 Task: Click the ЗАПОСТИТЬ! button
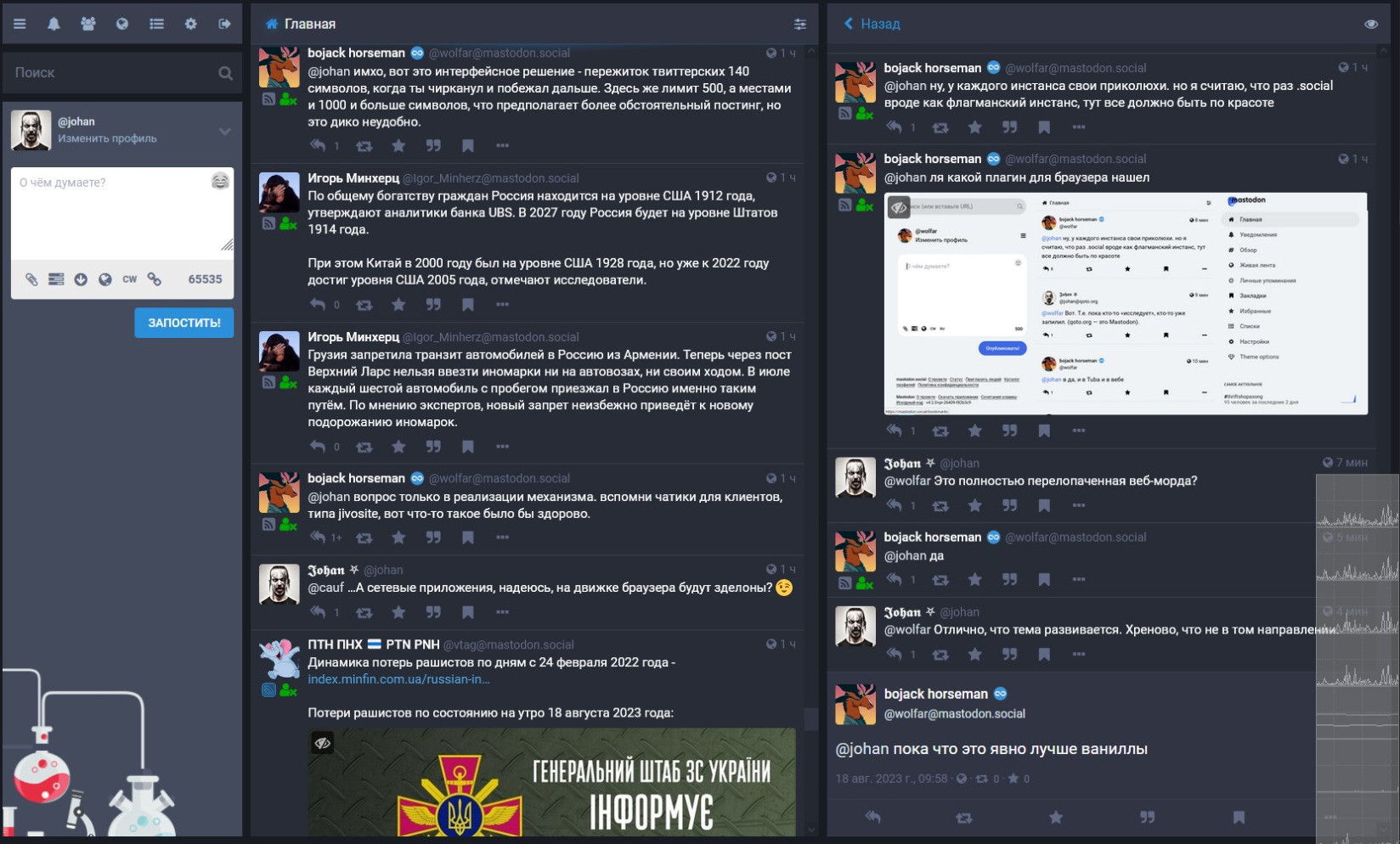[x=183, y=323]
